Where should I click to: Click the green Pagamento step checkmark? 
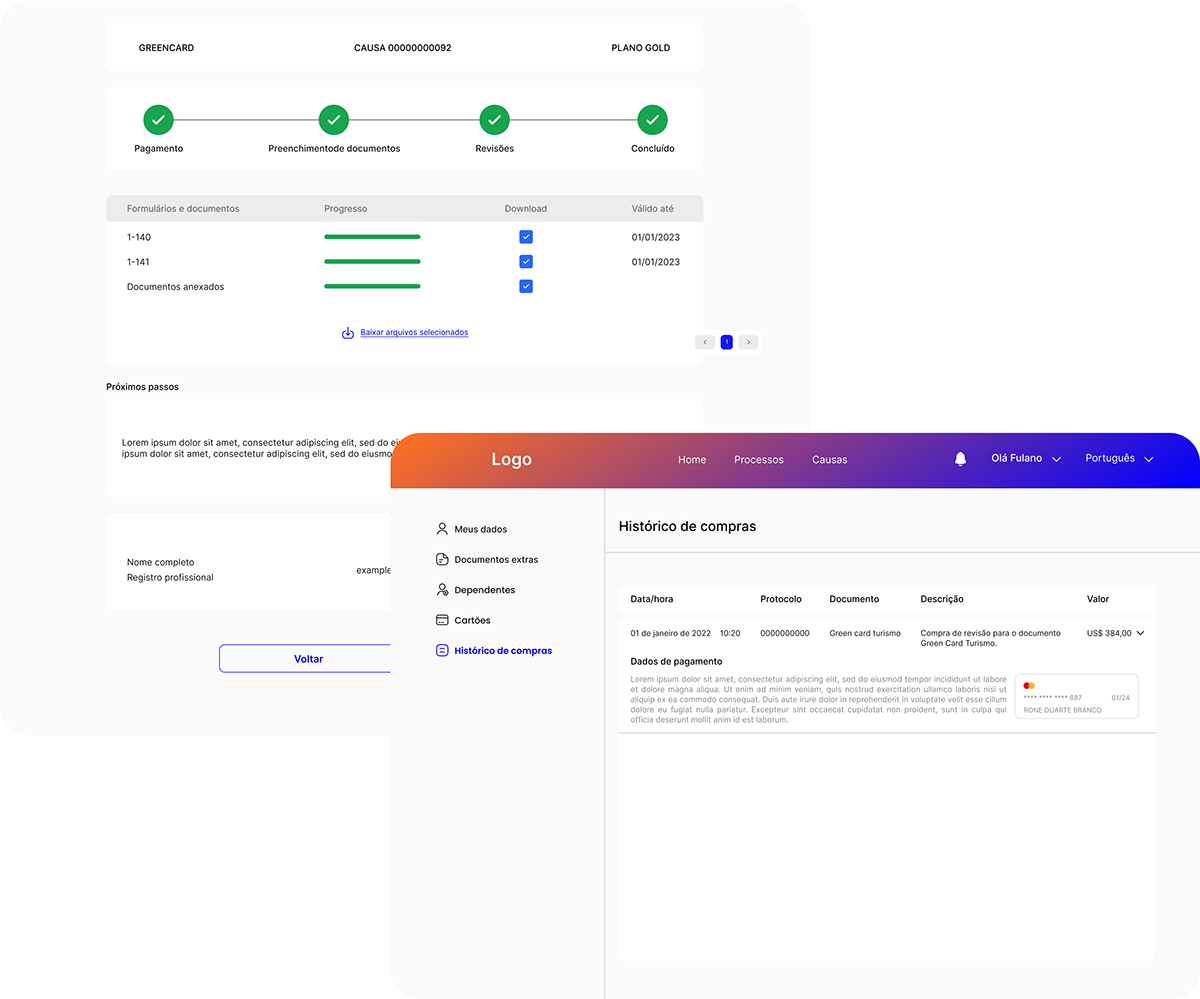(x=158, y=120)
